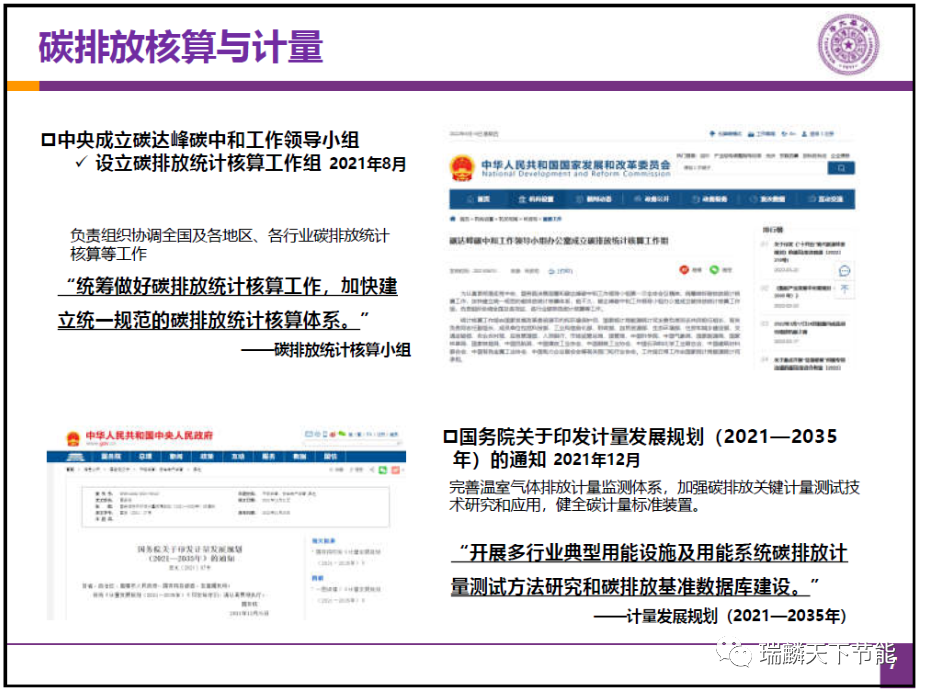Select the slide title 碳排放核算与计量
The image size is (926, 694).
click(x=181, y=47)
